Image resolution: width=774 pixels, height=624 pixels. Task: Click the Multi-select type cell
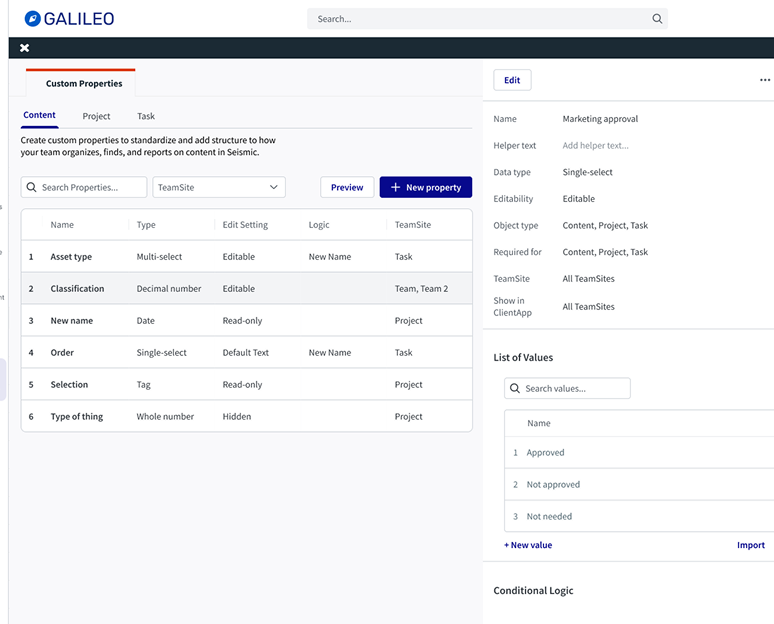pyautogui.click(x=159, y=257)
